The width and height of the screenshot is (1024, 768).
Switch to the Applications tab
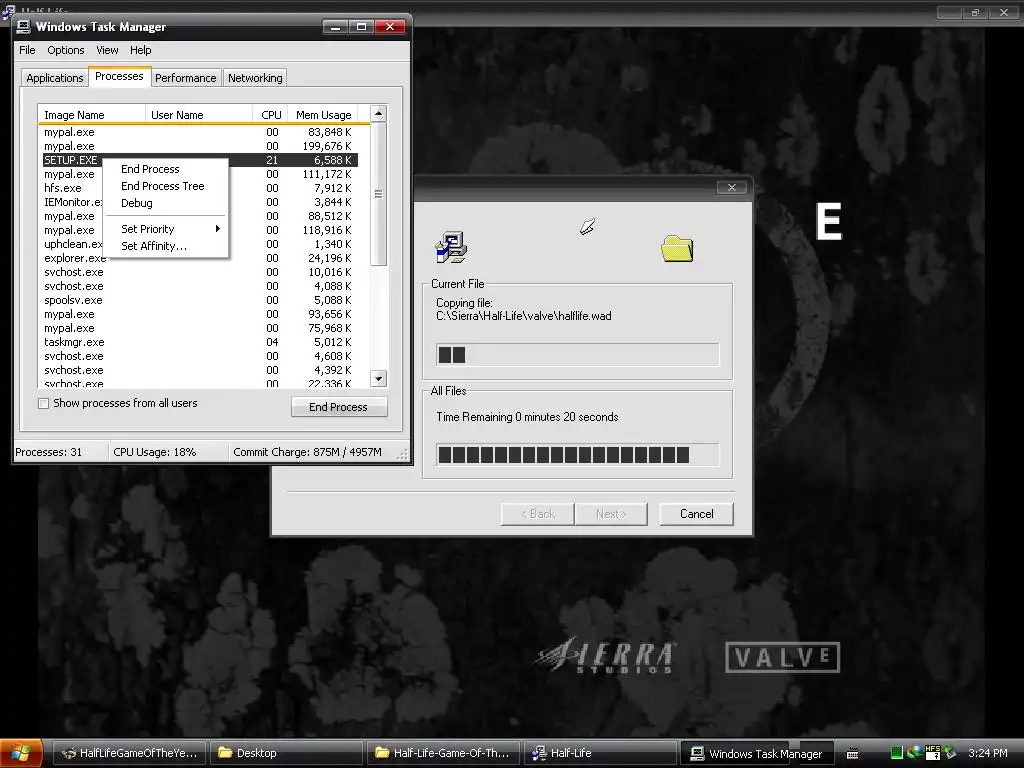(55, 78)
